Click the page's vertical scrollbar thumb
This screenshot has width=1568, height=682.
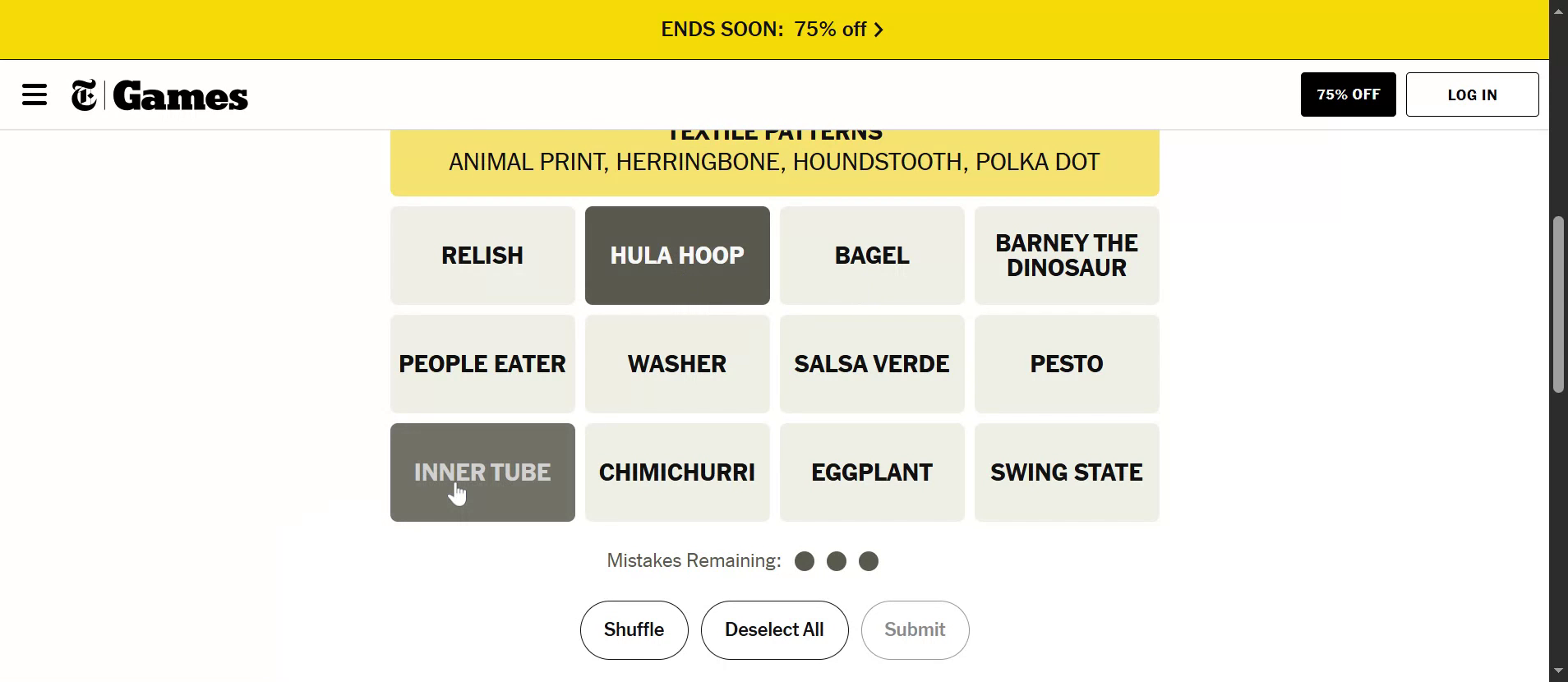point(1558,304)
